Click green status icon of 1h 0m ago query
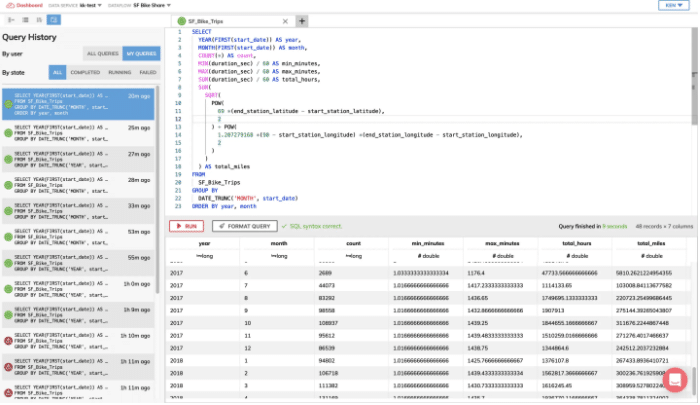This screenshot has width=700, height=405. pos(8,289)
